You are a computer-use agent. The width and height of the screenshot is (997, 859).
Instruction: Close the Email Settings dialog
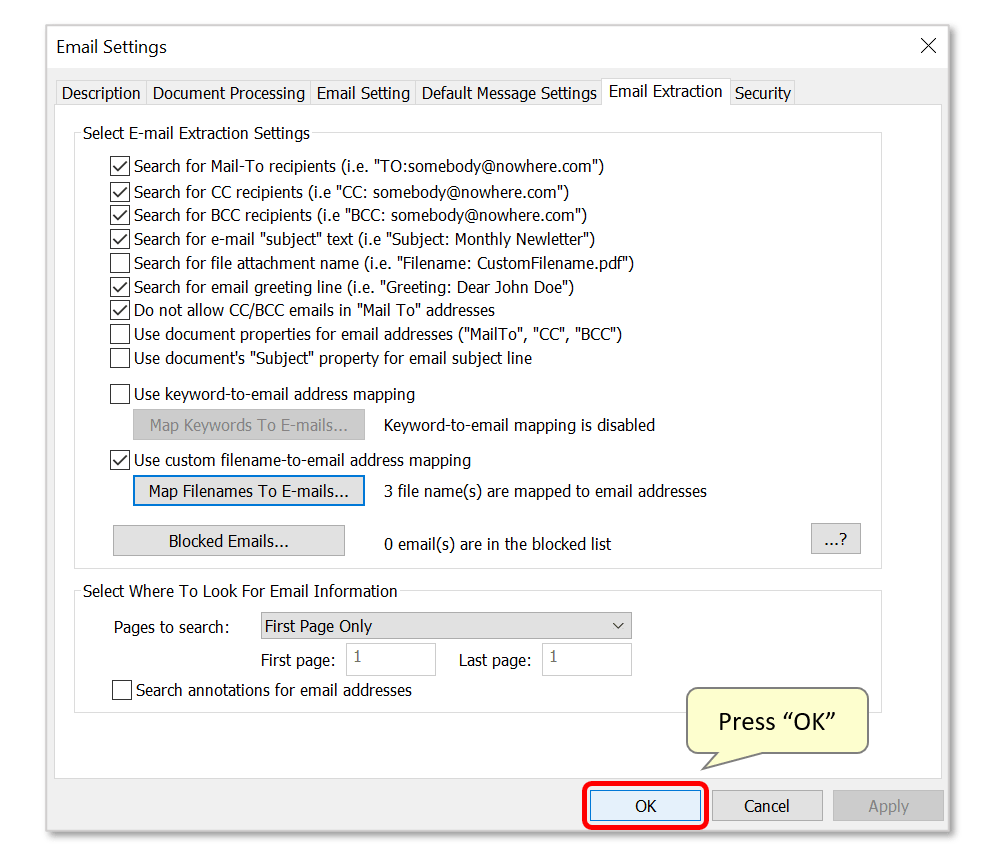pyautogui.click(x=928, y=46)
